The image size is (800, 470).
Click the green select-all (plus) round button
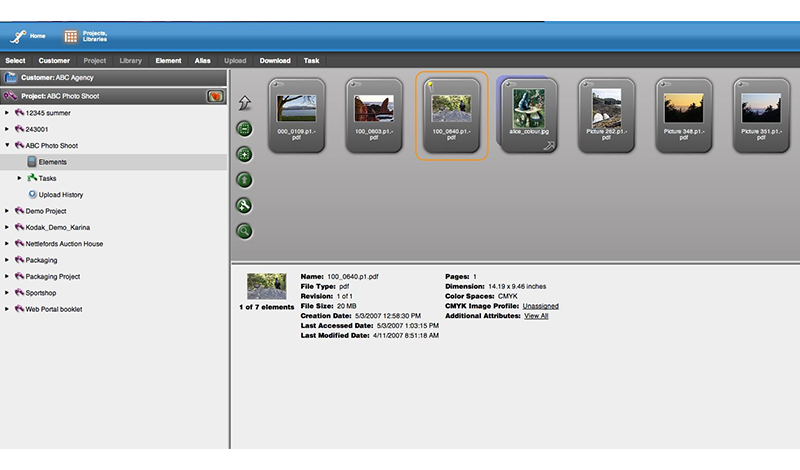click(x=244, y=154)
